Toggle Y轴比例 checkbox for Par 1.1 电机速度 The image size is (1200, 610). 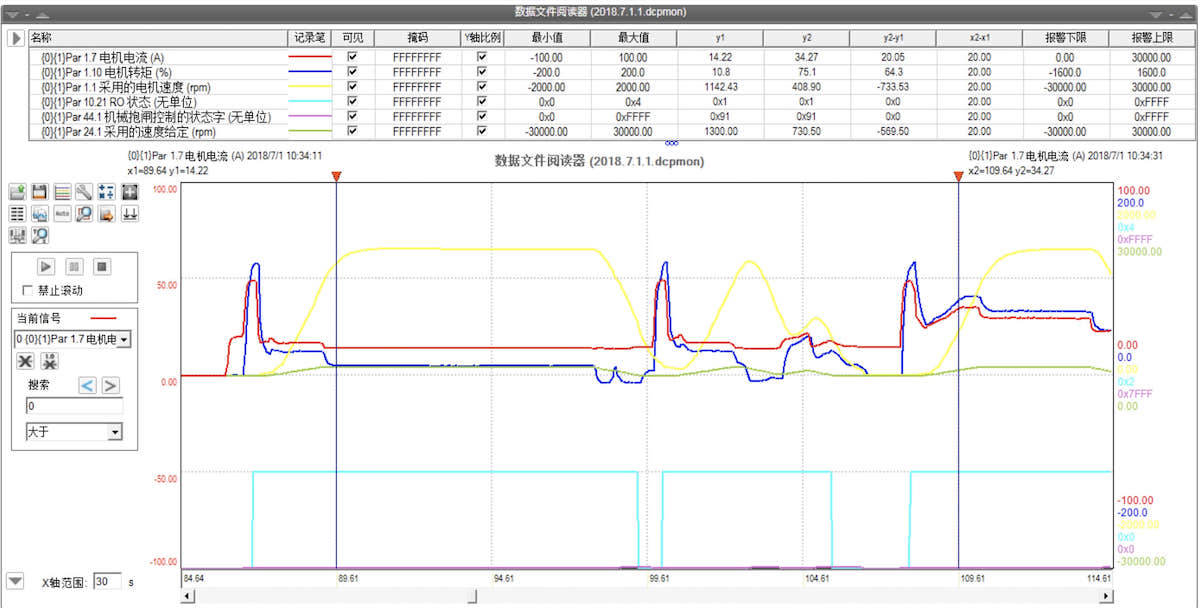tap(482, 87)
